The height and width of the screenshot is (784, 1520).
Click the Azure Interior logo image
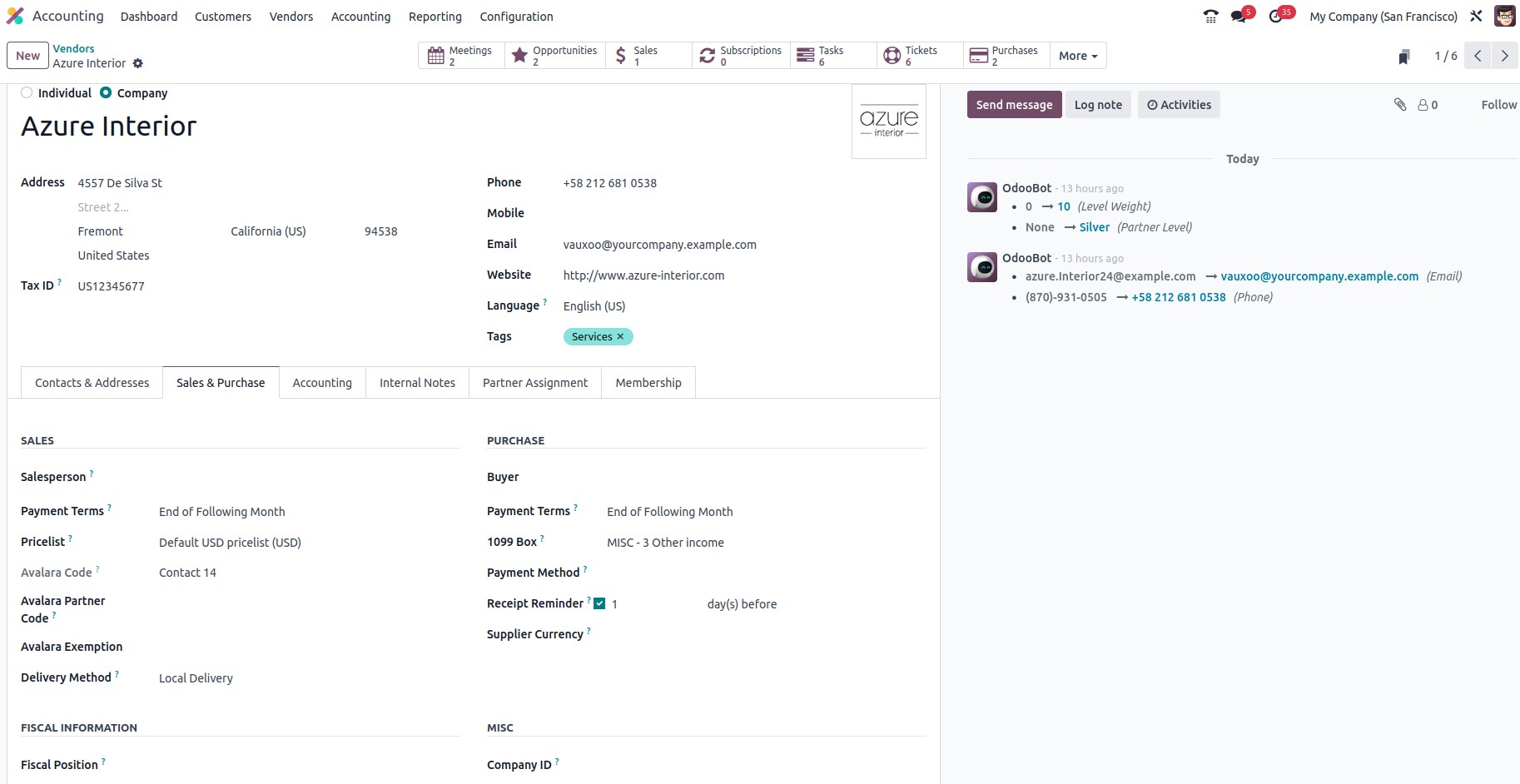889,122
